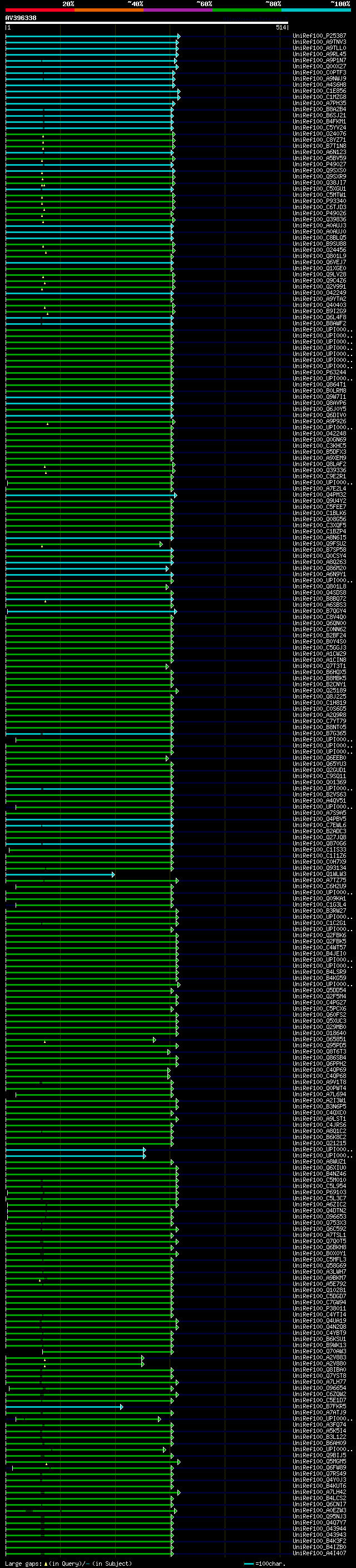Viewport: 356px width, 1568px height.
Task: Click hit label UniRef100_Q25189
Action: coord(319,690)
